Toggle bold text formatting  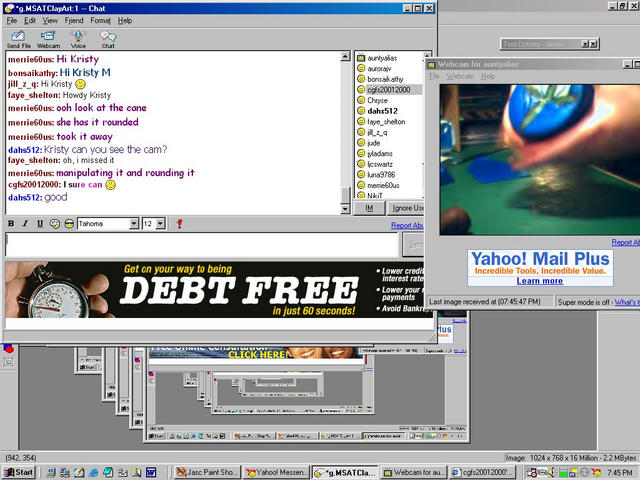point(11,224)
